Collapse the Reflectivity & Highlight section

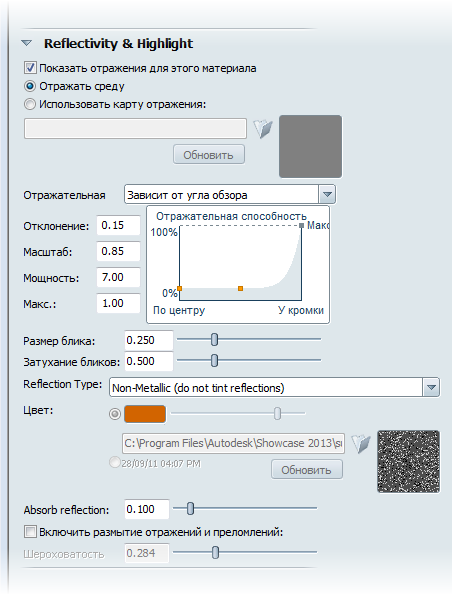(27, 43)
